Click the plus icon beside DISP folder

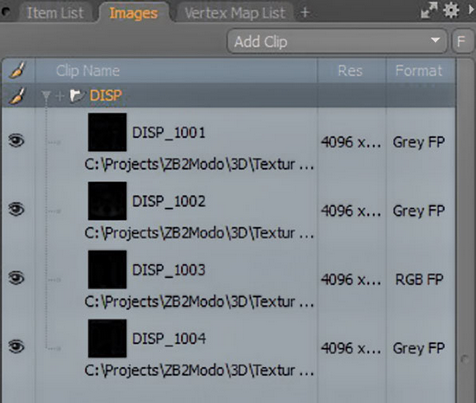click(x=60, y=96)
